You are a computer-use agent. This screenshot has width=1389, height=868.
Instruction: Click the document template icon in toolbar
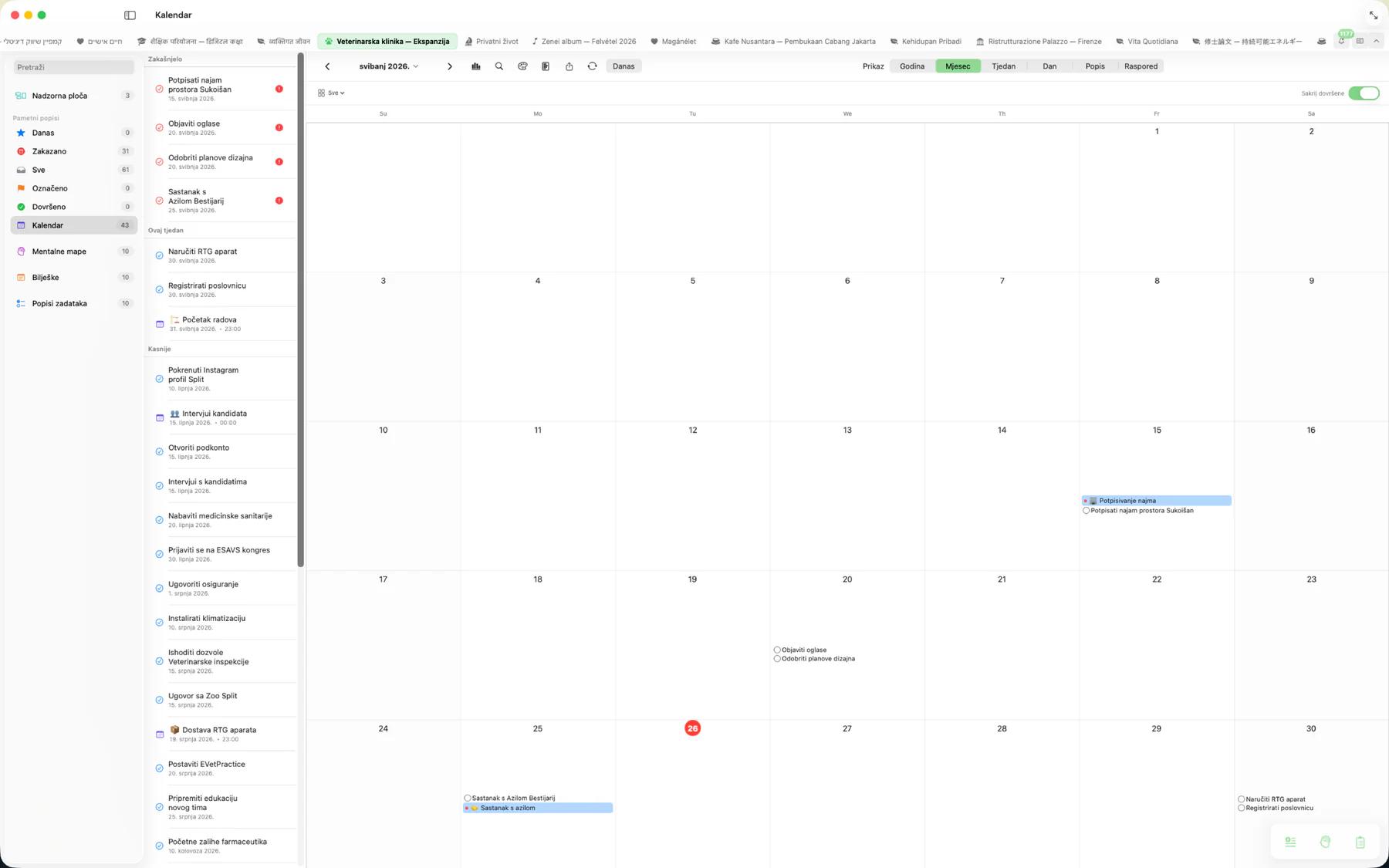546,66
